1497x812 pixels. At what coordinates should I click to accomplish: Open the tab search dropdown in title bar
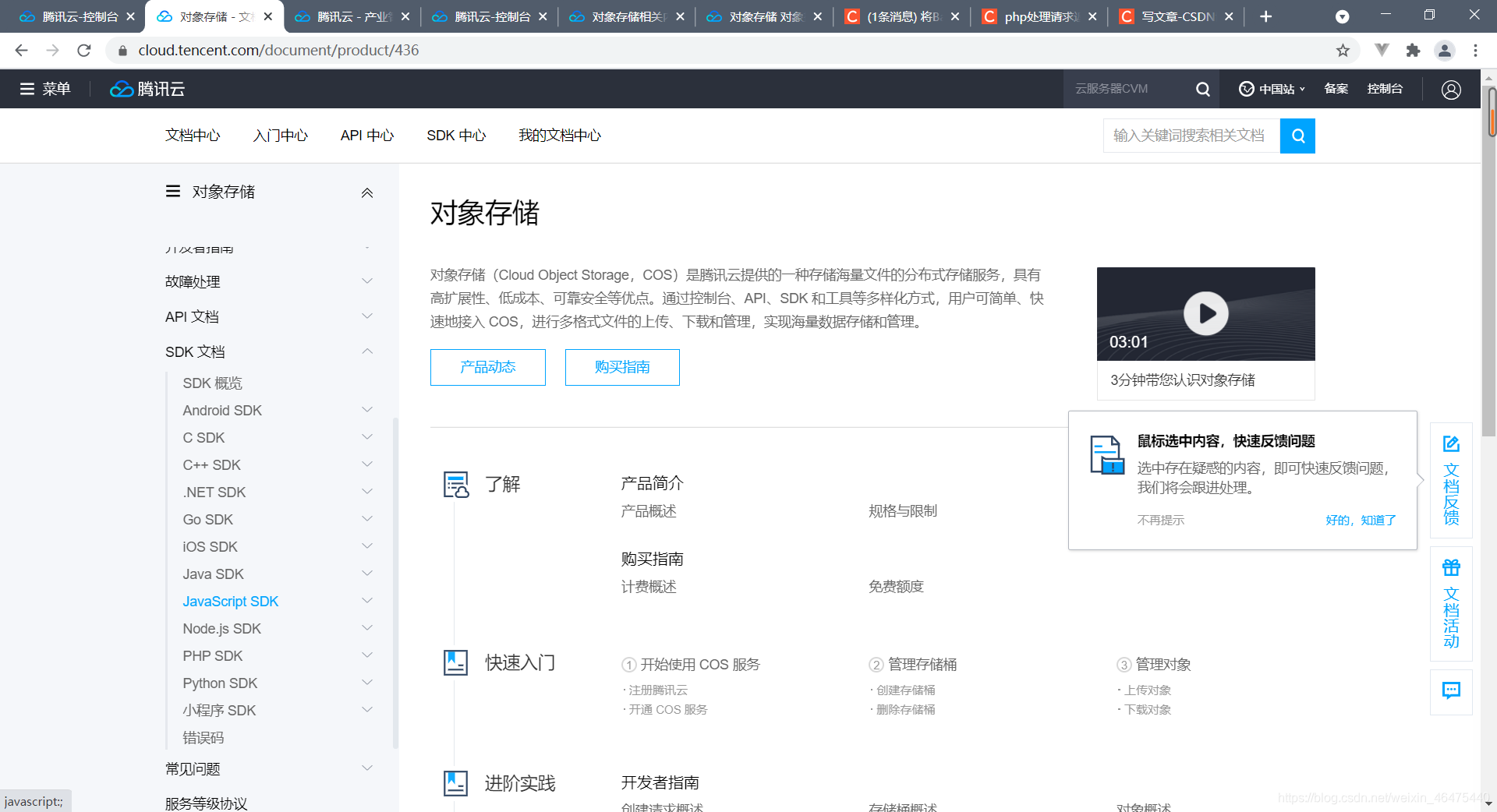[1342, 16]
